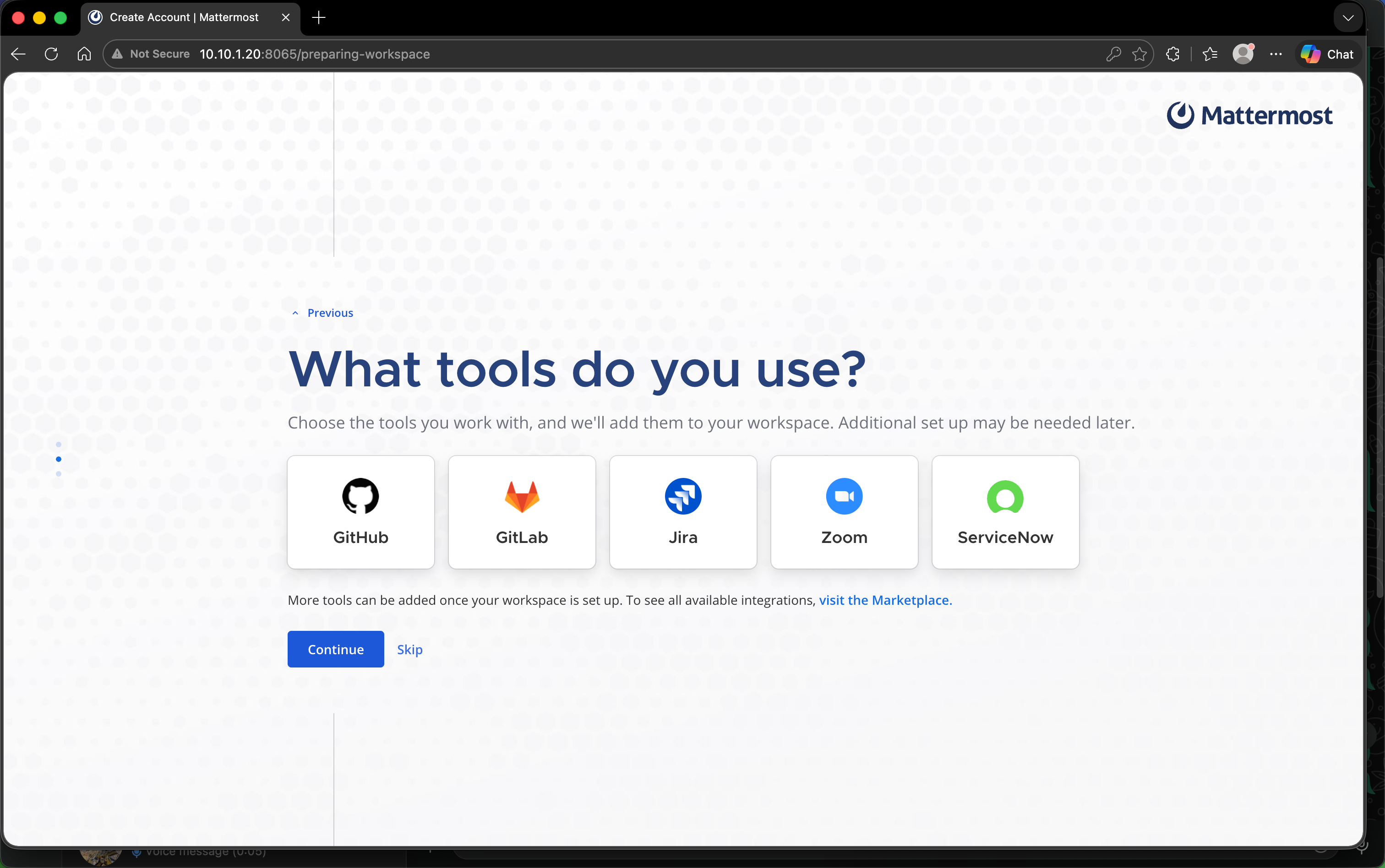Click the Continue button
The width and height of the screenshot is (1385, 868).
336,649
